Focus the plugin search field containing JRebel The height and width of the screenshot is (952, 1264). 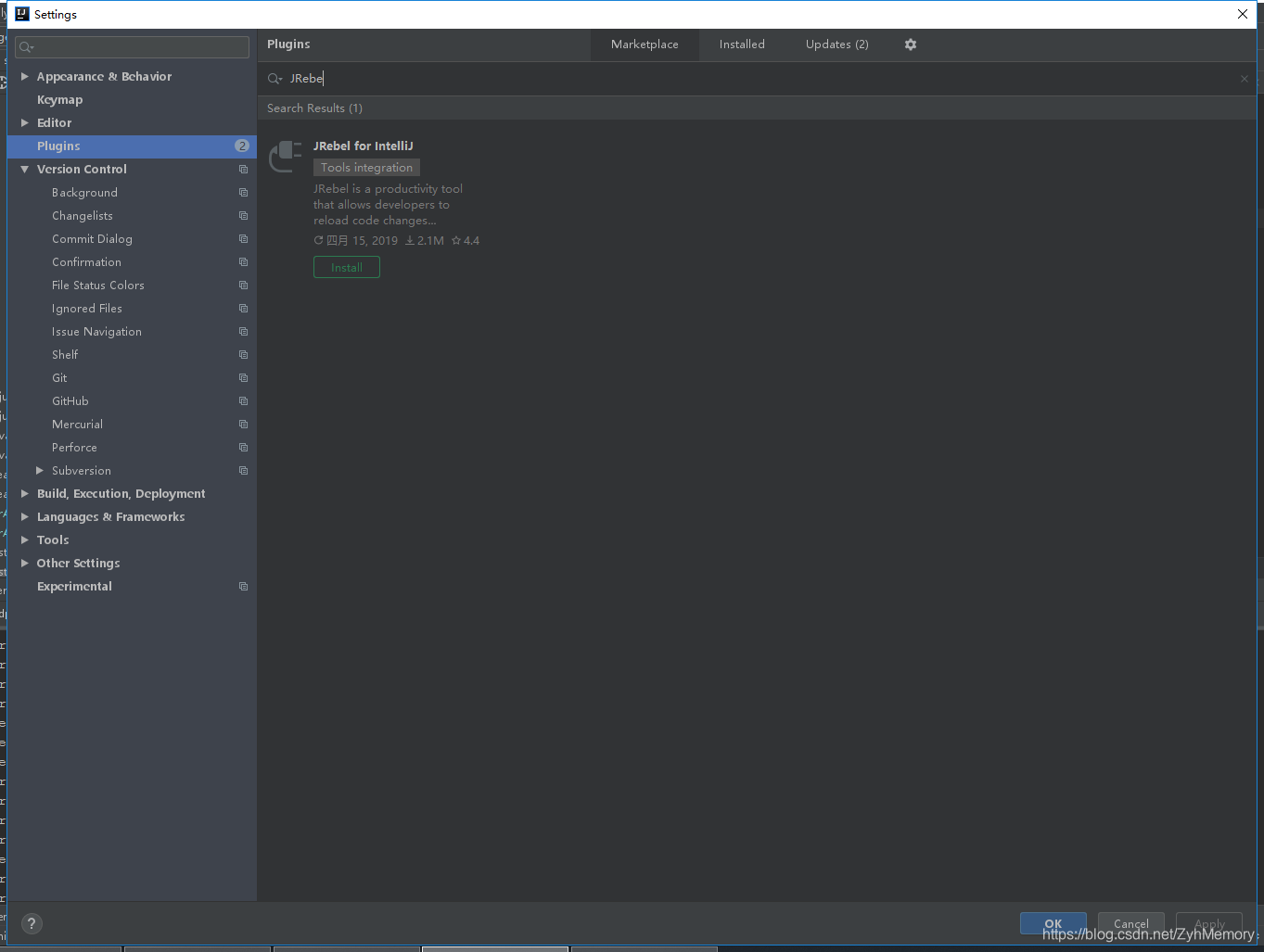[757, 79]
